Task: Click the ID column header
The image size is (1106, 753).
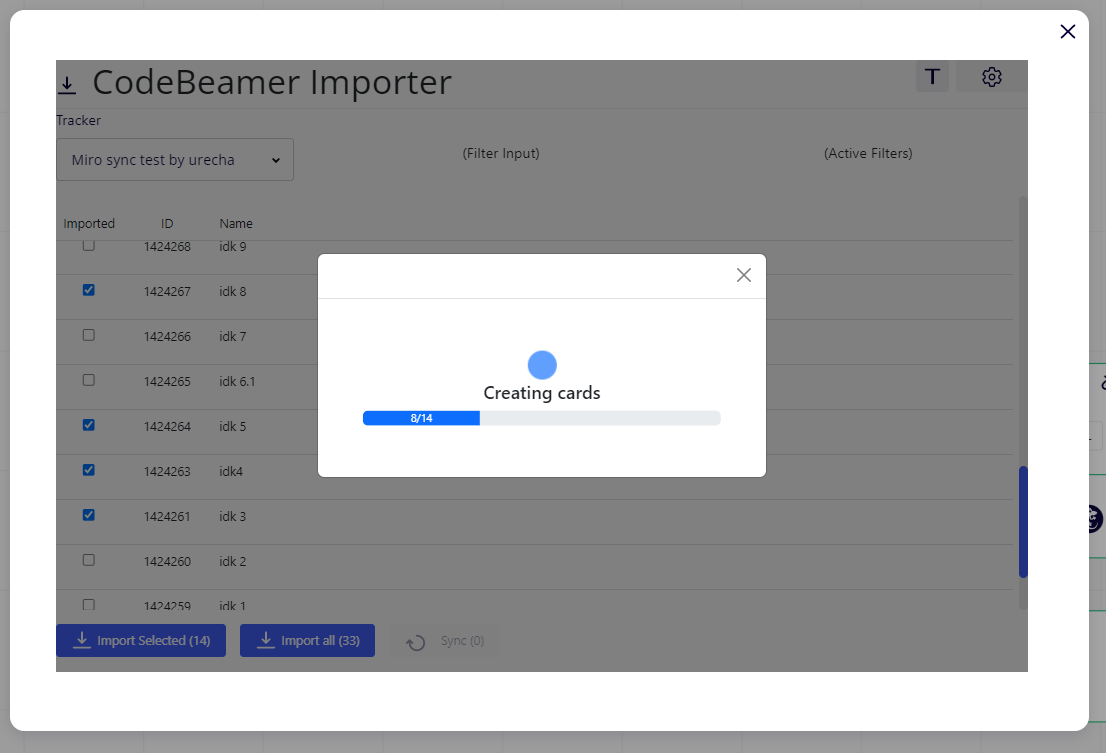Action: 166,224
